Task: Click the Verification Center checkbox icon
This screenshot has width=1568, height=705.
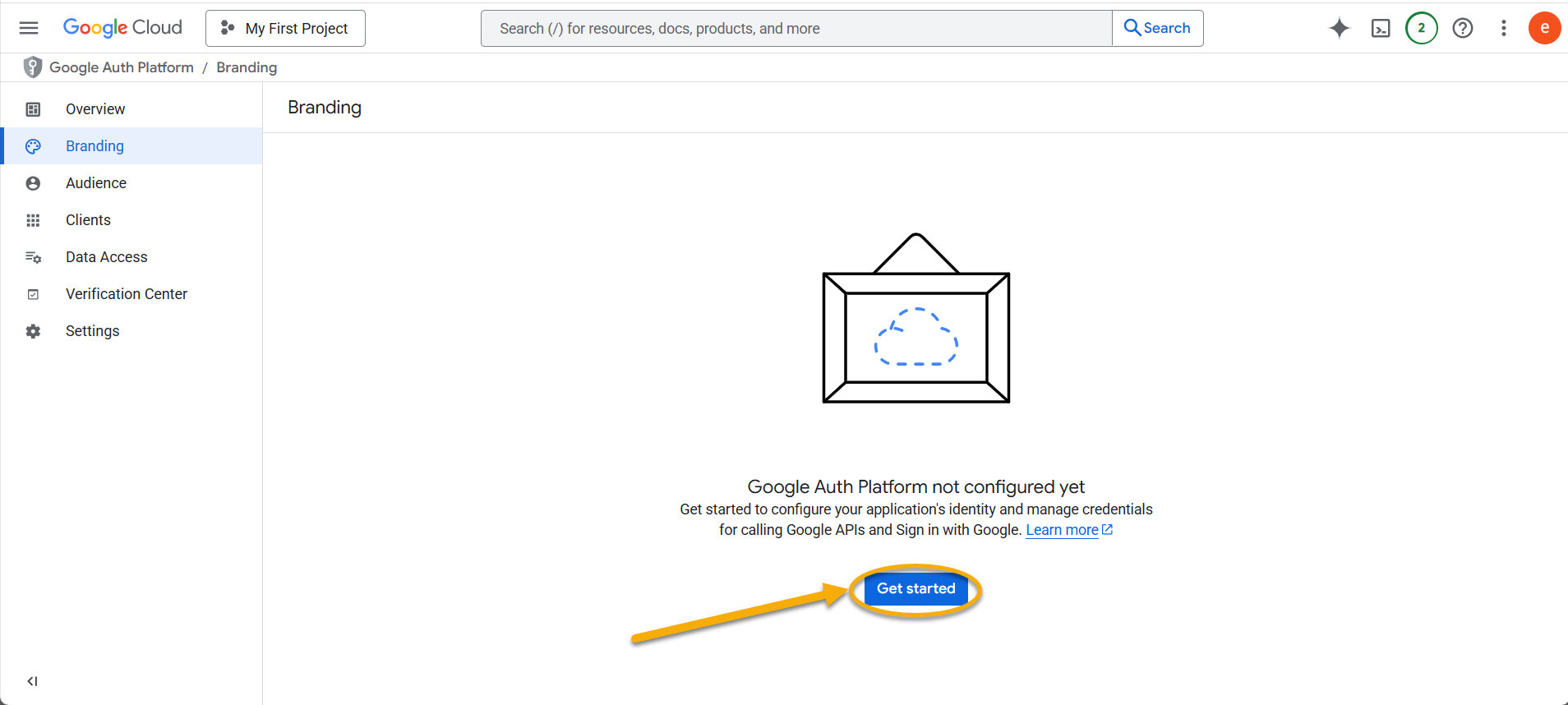Action: (x=33, y=294)
